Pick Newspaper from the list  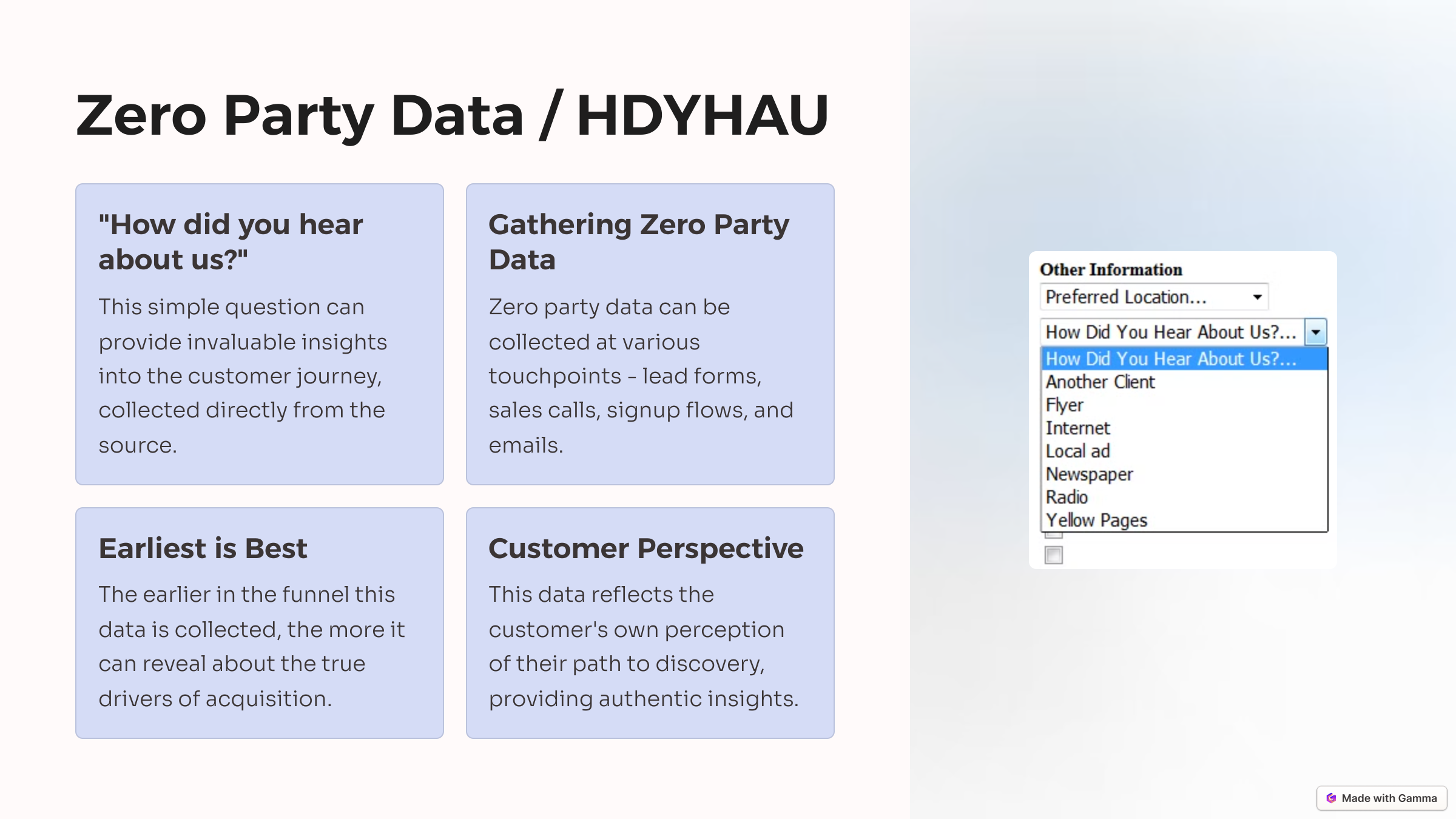pyautogui.click(x=1184, y=474)
